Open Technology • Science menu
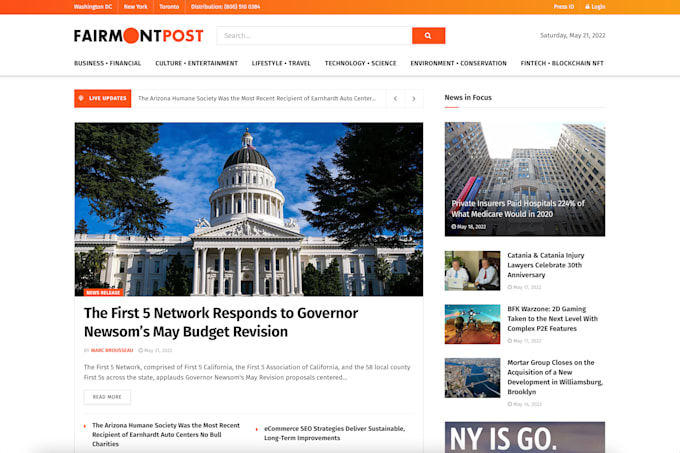Viewport: 680px width, 453px height. tap(360, 63)
